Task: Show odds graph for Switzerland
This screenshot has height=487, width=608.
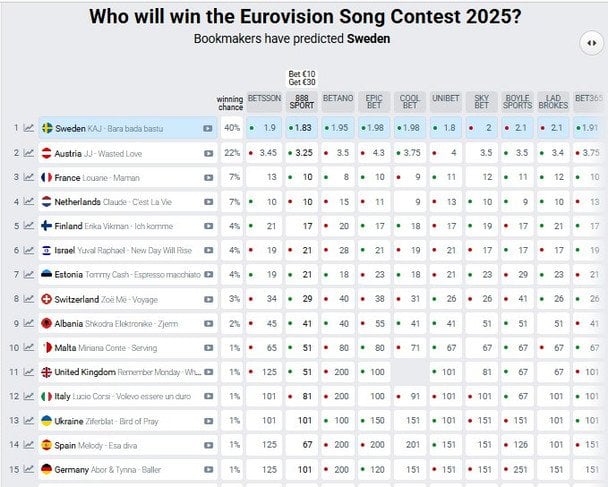Action: click(x=30, y=299)
